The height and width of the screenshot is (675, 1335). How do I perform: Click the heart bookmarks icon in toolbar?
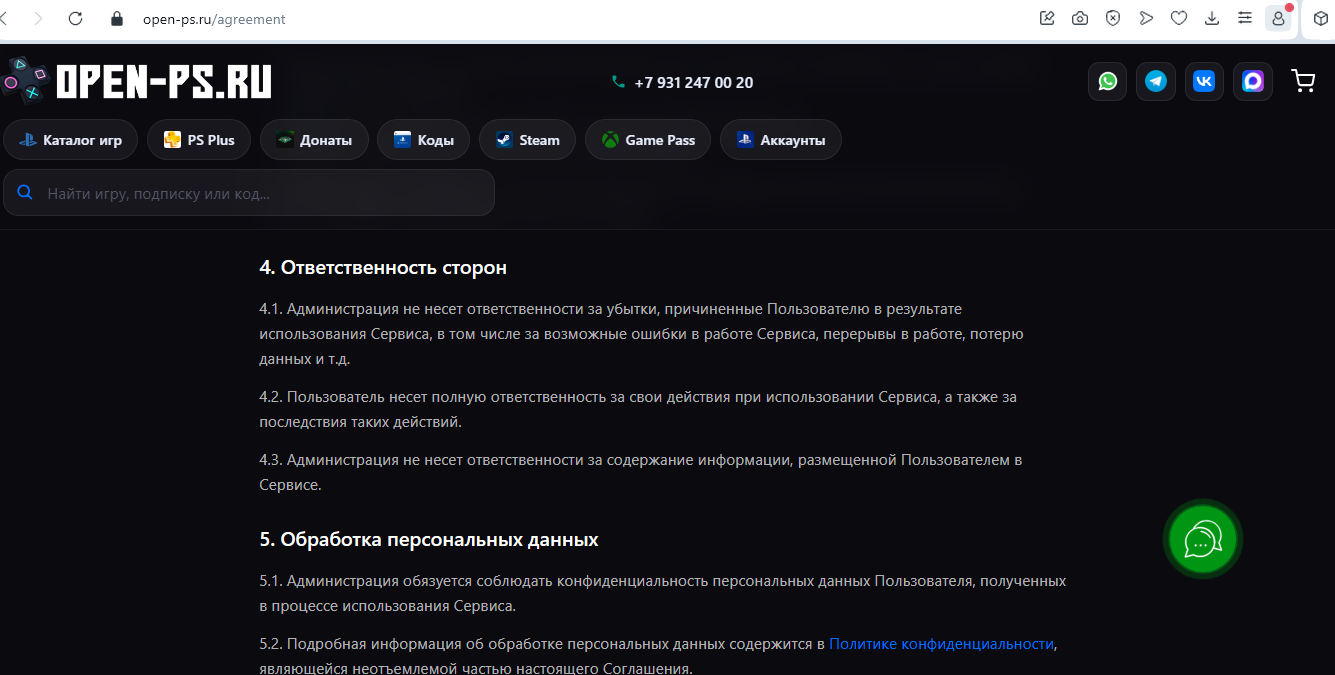coord(1179,18)
